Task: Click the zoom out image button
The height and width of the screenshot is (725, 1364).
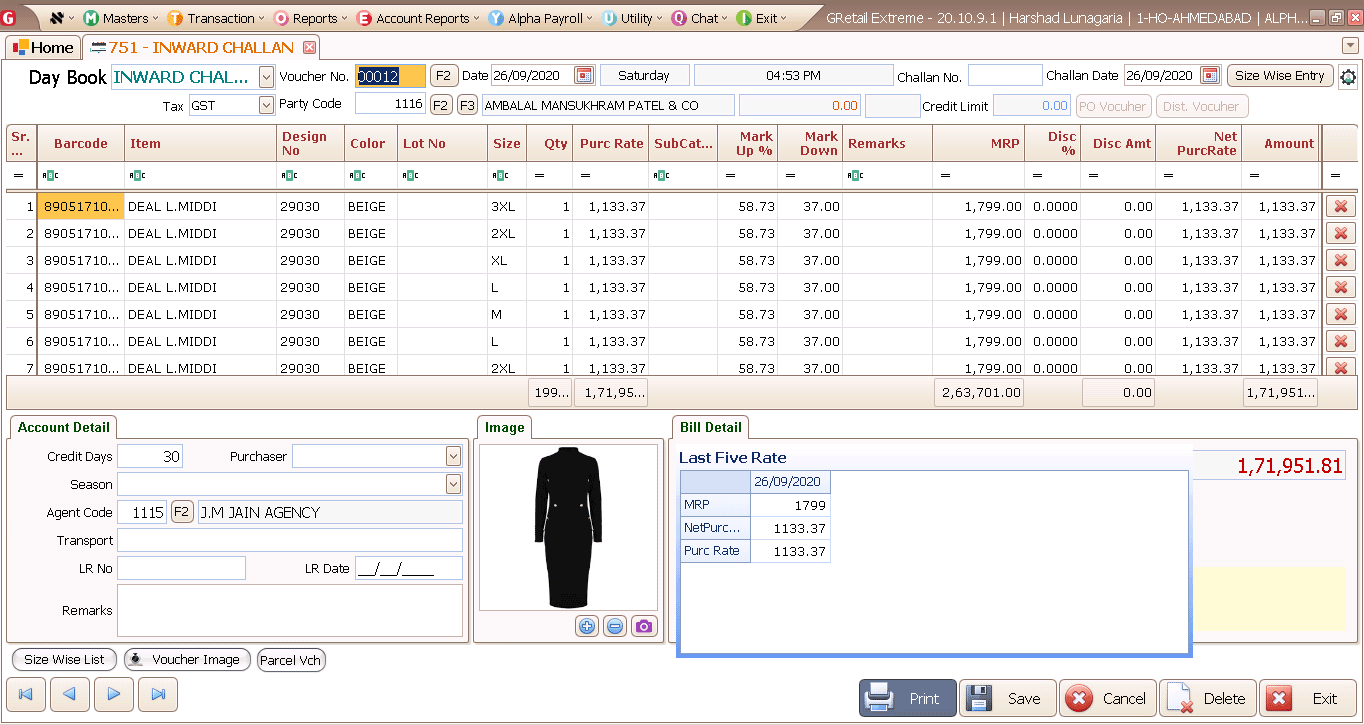Action: coord(615,626)
